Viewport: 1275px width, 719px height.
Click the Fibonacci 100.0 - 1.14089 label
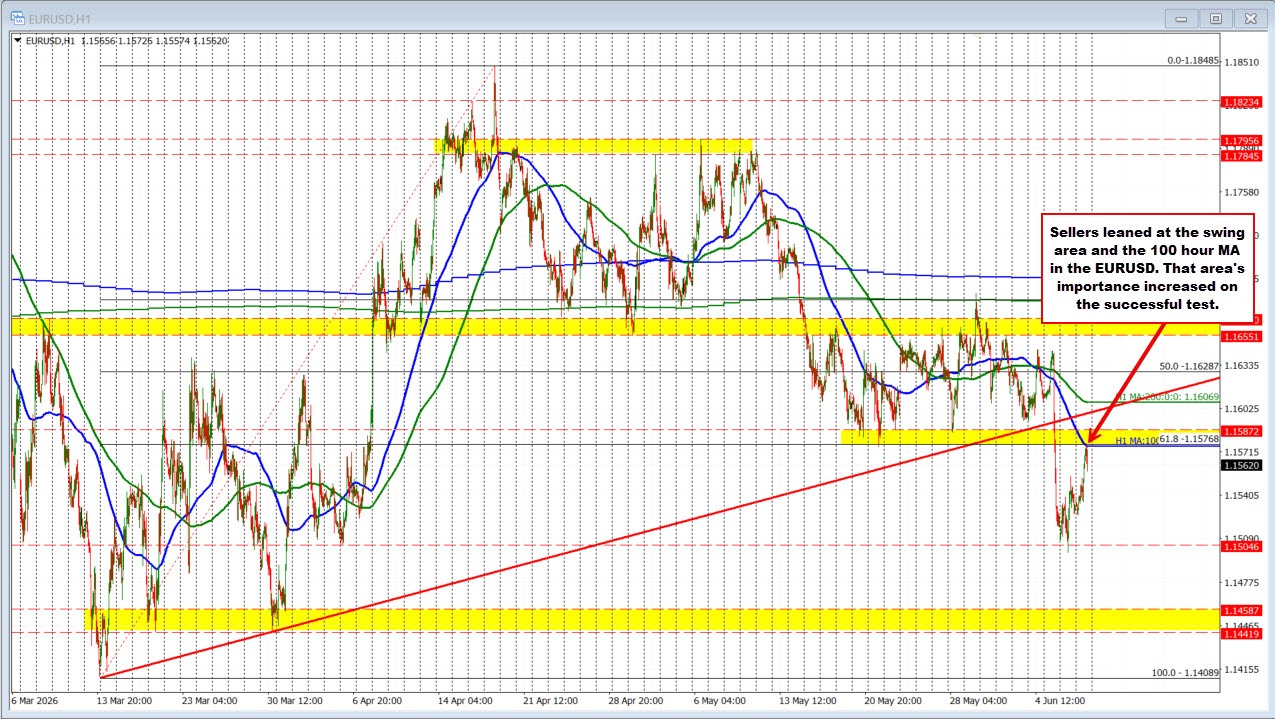1186,673
